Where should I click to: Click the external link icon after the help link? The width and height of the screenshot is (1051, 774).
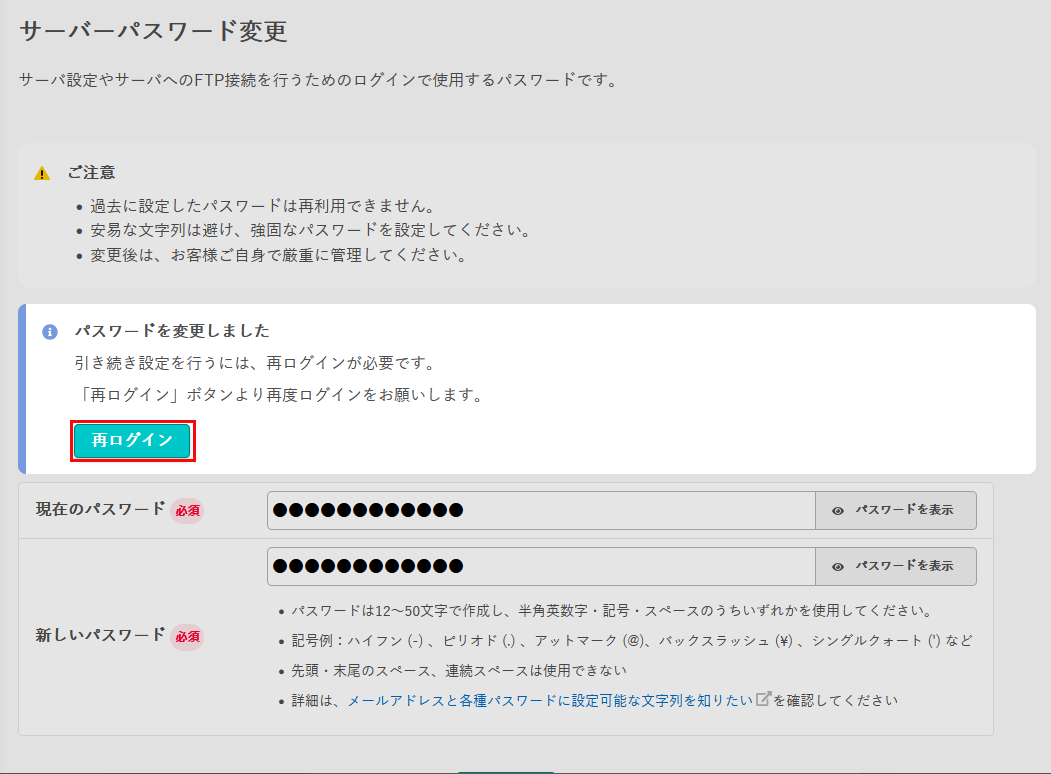point(763,699)
